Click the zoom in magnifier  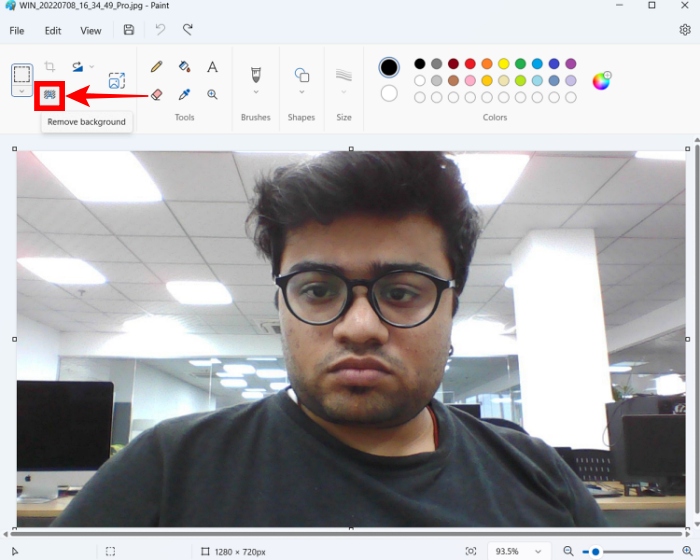[x=688, y=551]
